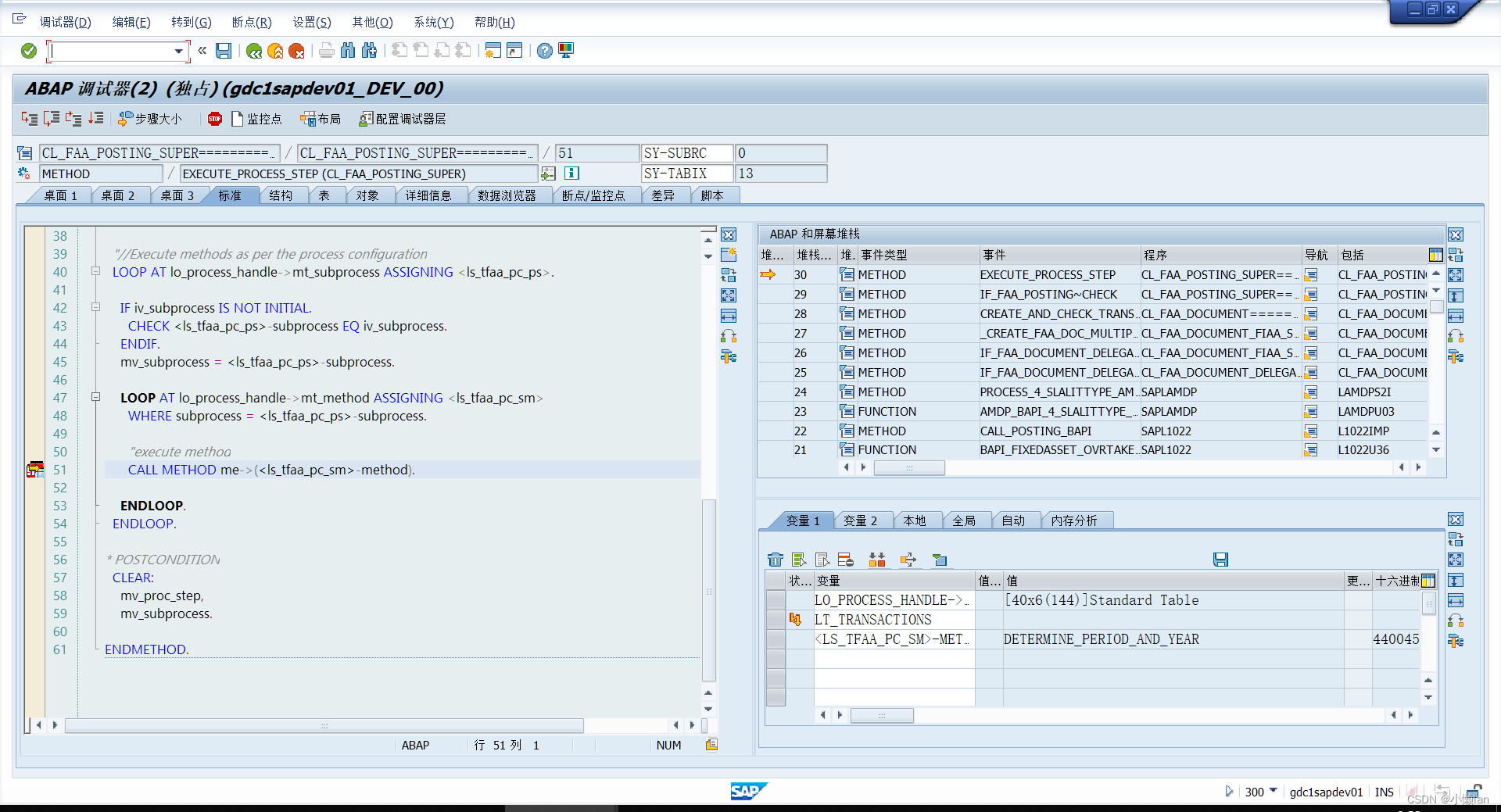This screenshot has height=812, width=1501.
Task: Click the 步骤大小 (step size) icon
Action: coord(152,119)
